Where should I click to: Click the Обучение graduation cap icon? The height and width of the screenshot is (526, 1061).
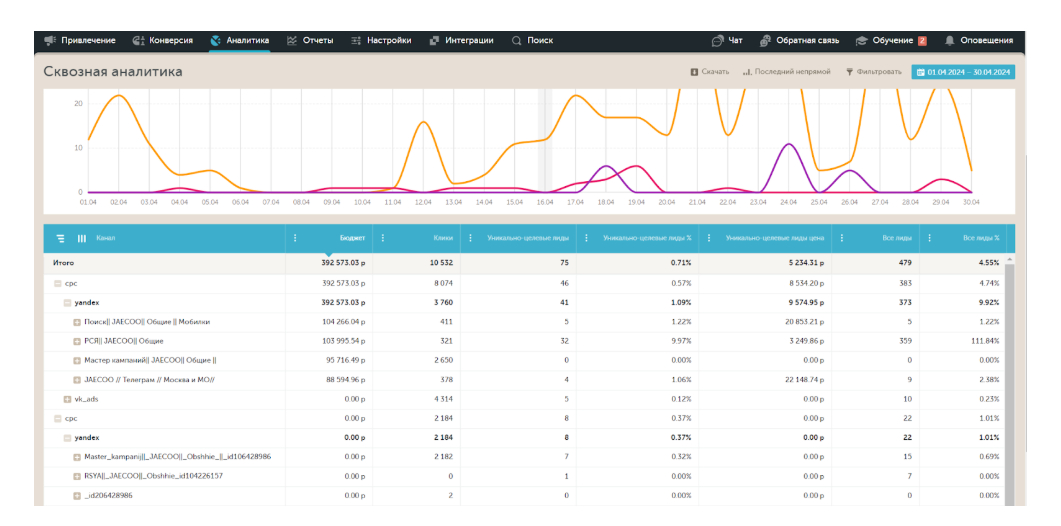(x=861, y=41)
